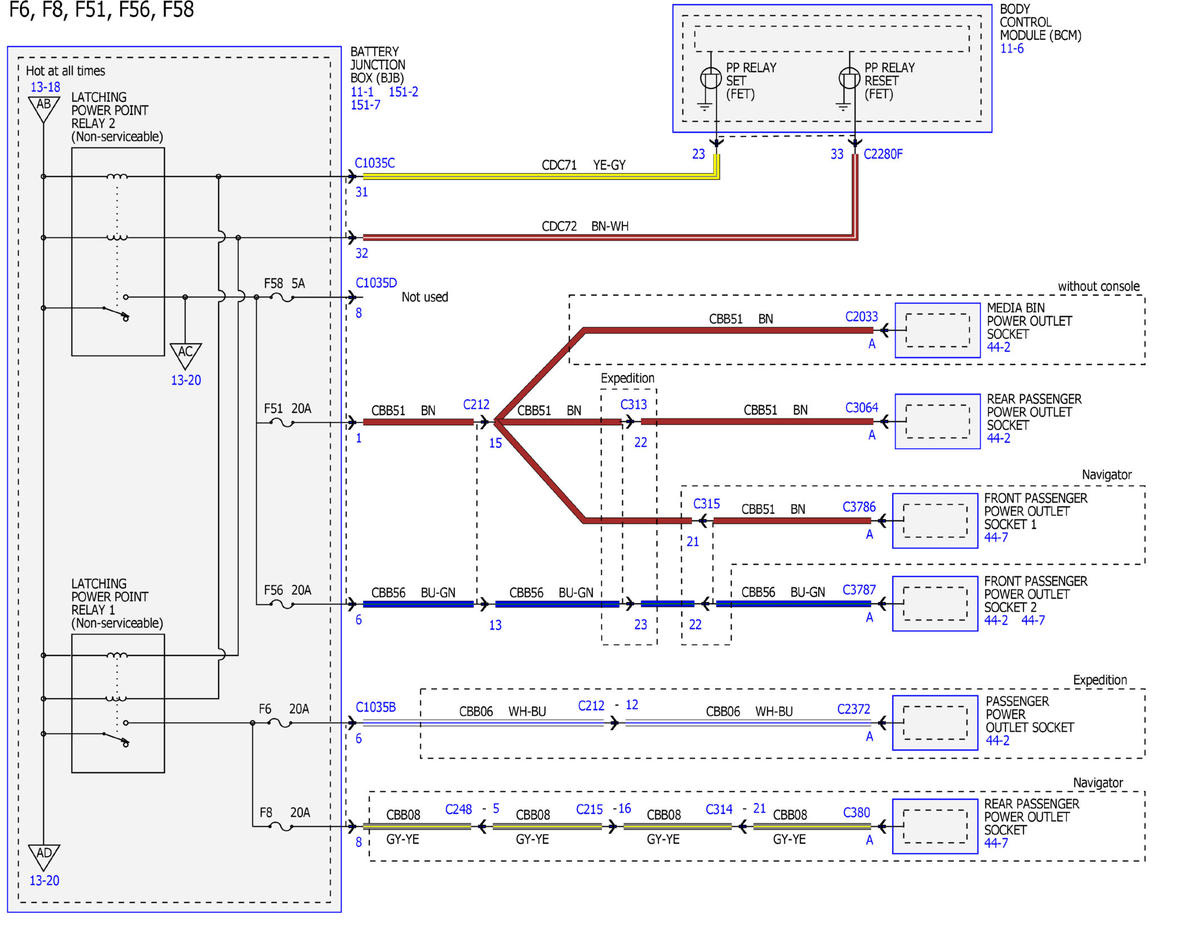Click connector label C1035C
The image size is (1200, 927).
coord(375,161)
